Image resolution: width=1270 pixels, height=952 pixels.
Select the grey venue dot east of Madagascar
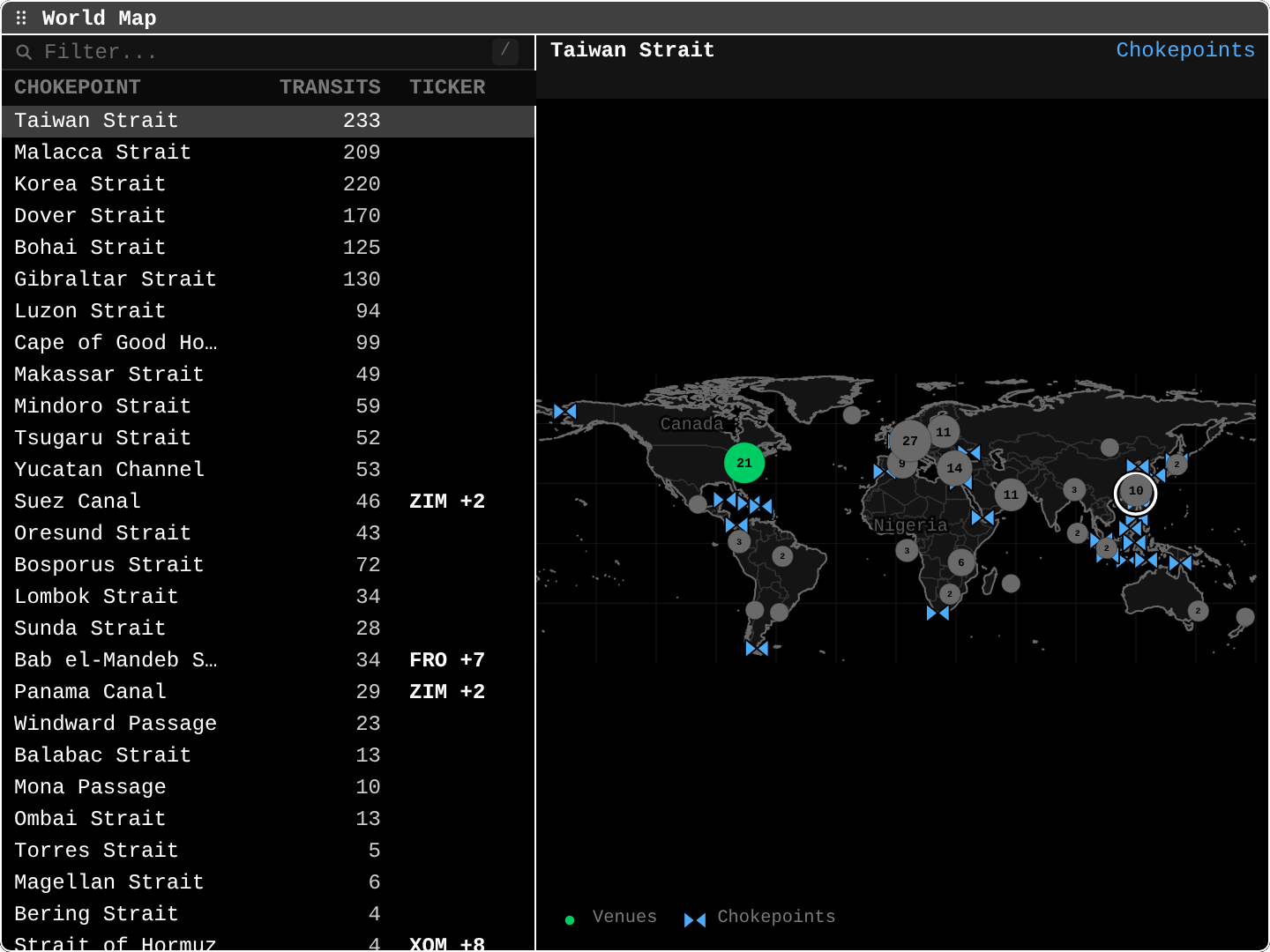tap(1012, 583)
